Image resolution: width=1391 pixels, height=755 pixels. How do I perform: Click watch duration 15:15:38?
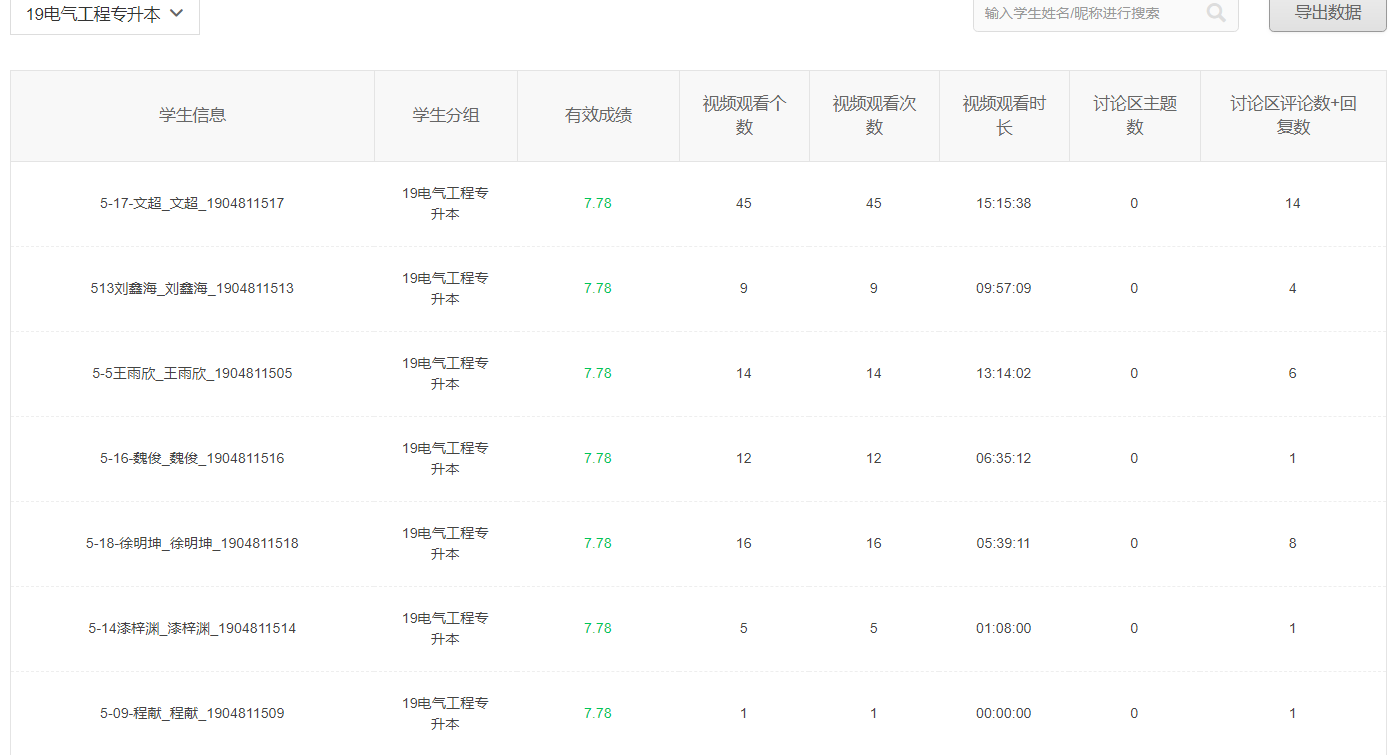1004,203
